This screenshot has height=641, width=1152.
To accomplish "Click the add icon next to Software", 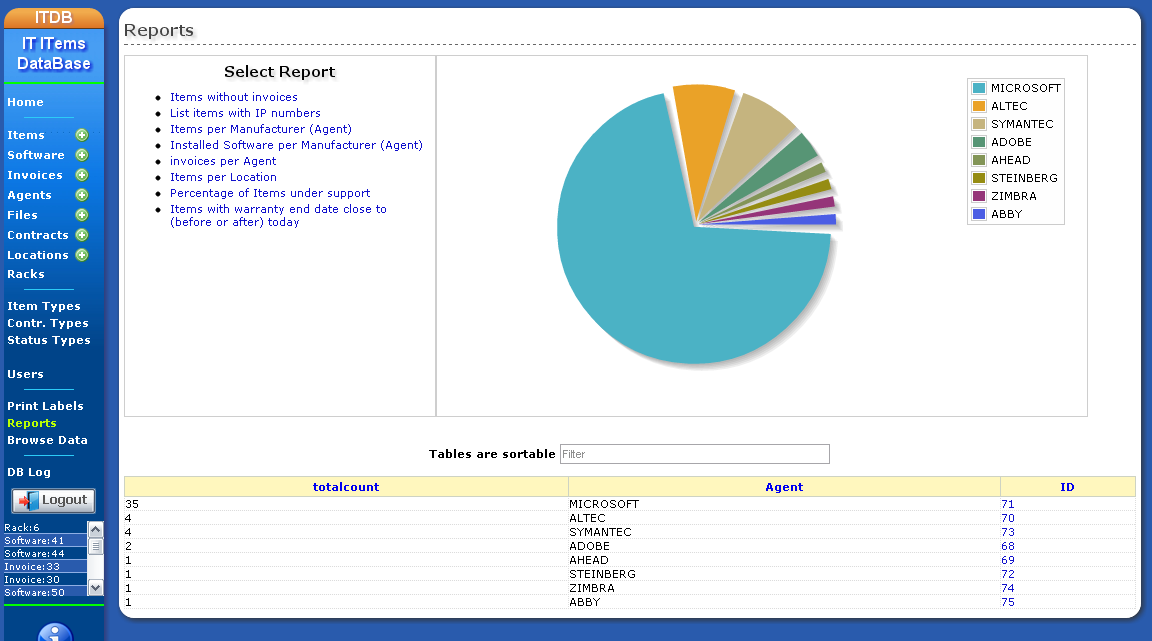I will tap(82, 155).
